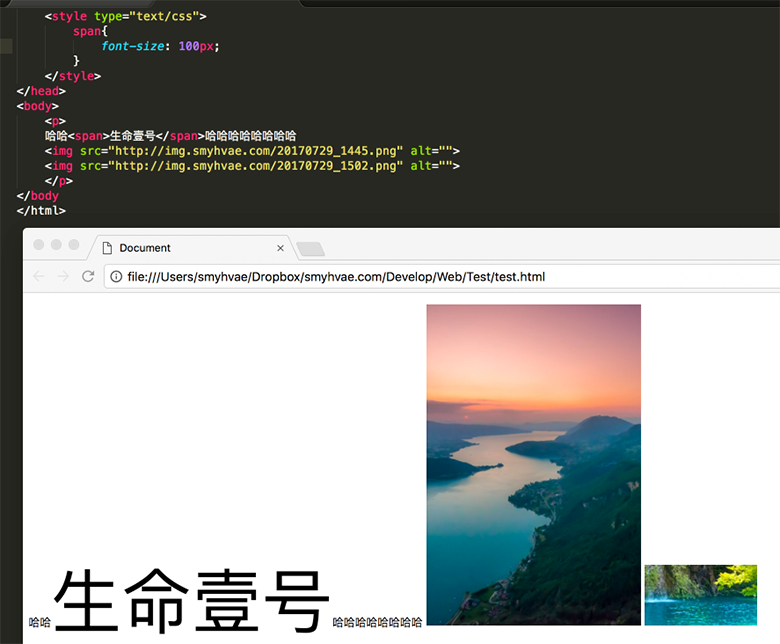Click the tall sunset river image
The height and width of the screenshot is (644, 780).
533,464
